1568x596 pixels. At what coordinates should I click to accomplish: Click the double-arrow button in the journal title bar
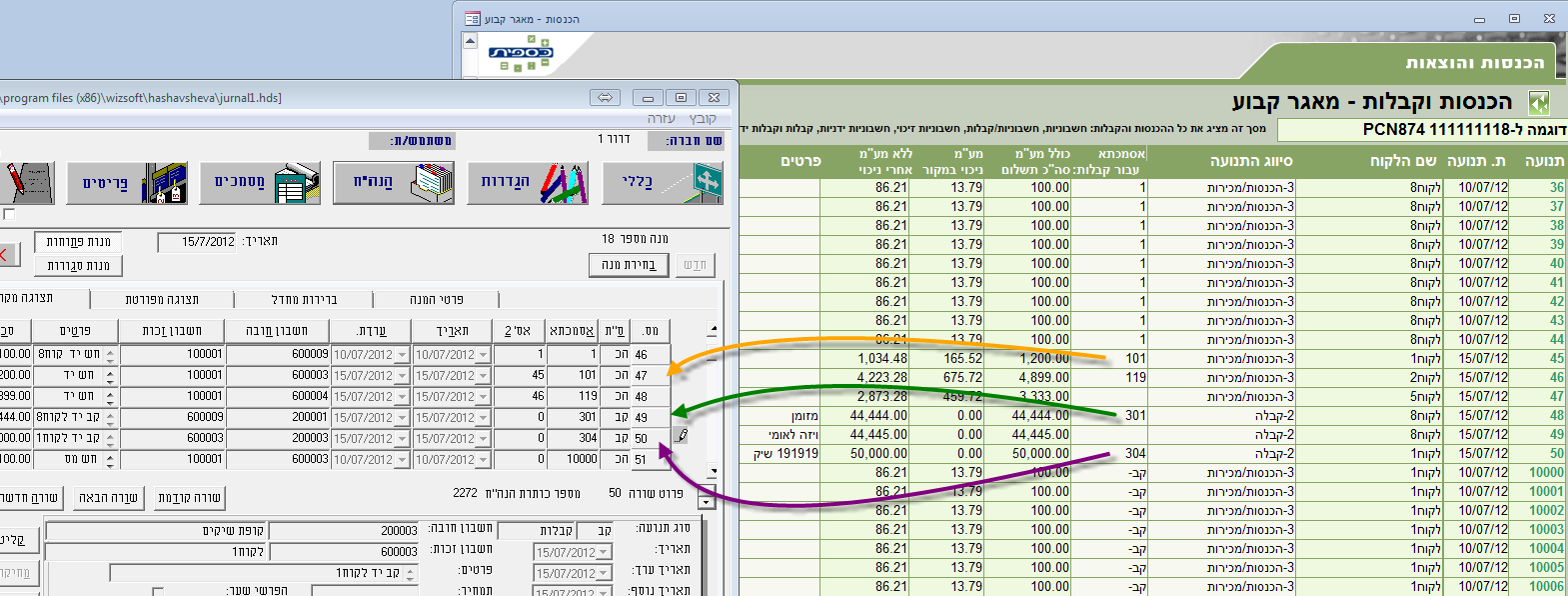coord(605,98)
